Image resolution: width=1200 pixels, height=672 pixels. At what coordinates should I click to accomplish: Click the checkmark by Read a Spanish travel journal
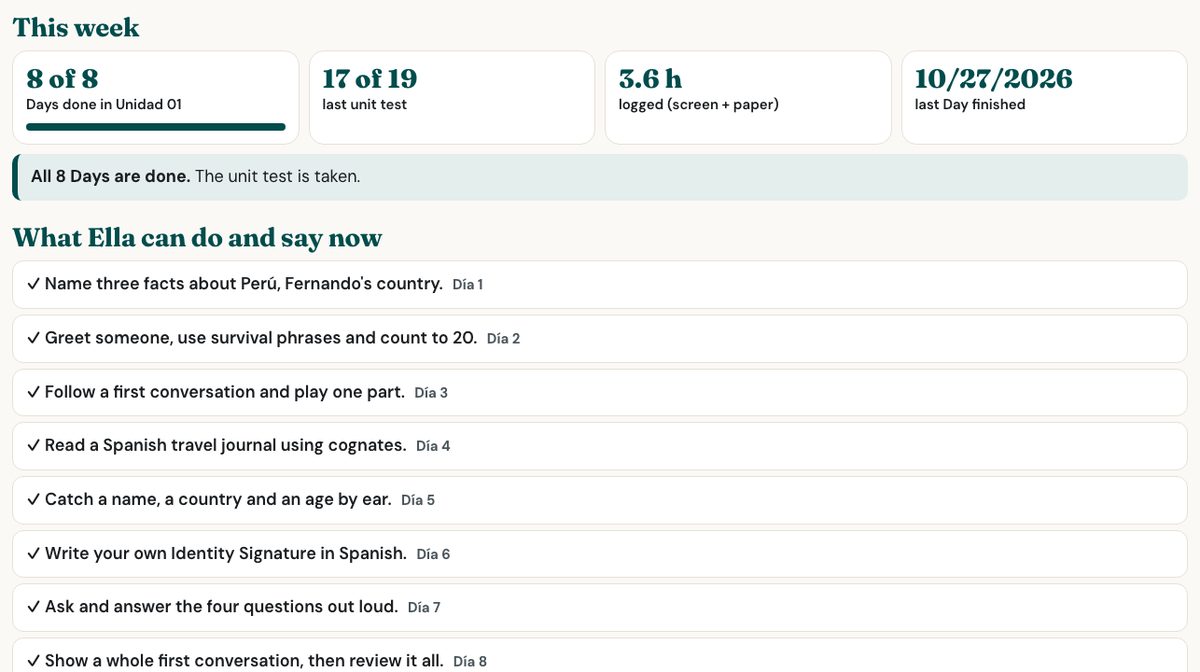click(x=33, y=446)
